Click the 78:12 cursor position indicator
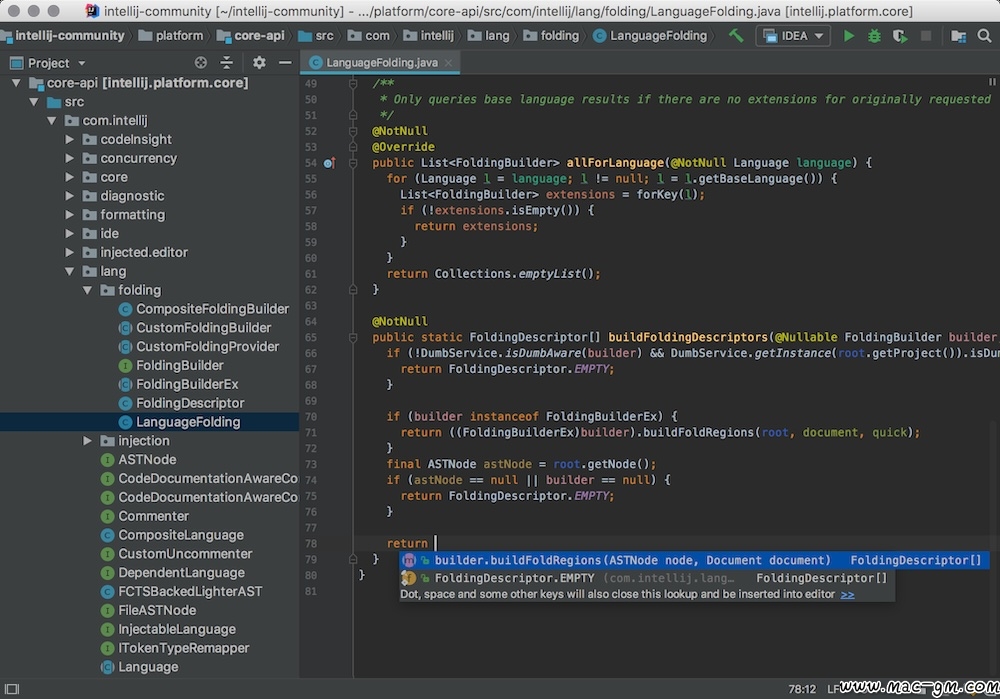This screenshot has height=699, width=1000. point(802,689)
